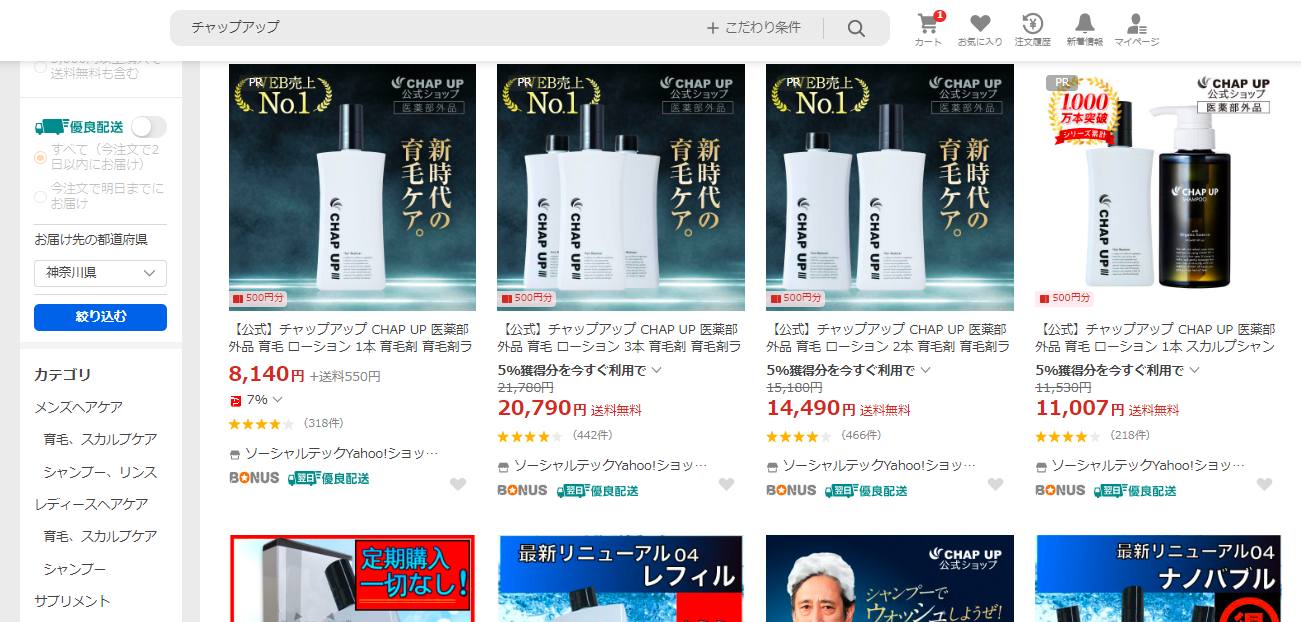The height and width of the screenshot is (622, 1301).
Task: Open こだわり条件 advanced search options
Action: (x=754, y=28)
